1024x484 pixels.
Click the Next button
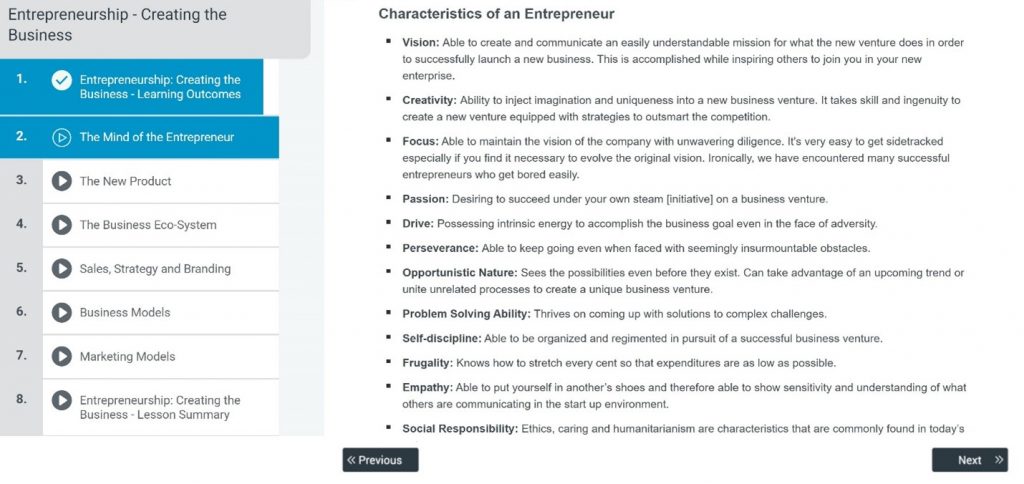click(x=969, y=460)
